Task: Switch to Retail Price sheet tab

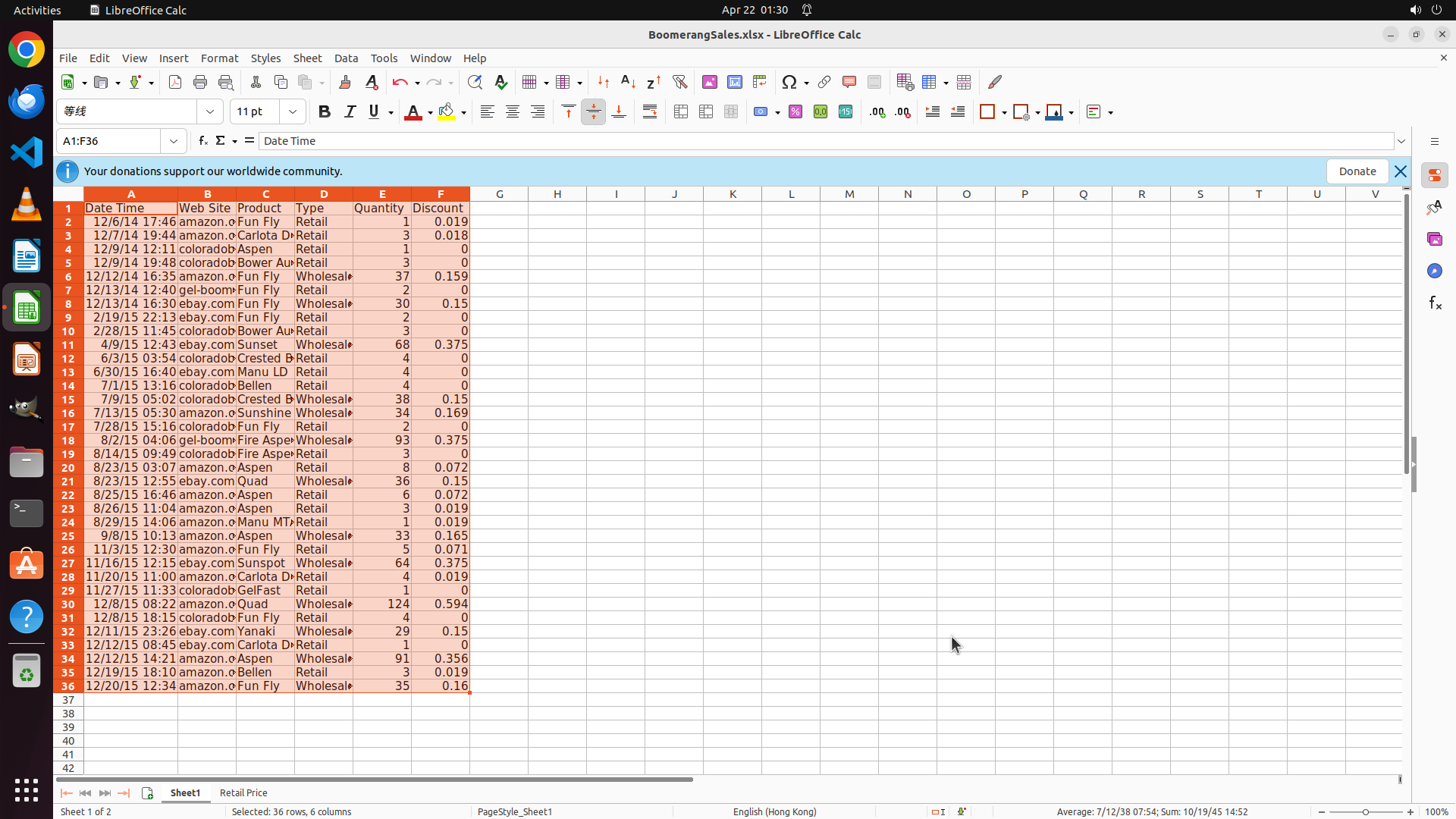Action: (243, 792)
